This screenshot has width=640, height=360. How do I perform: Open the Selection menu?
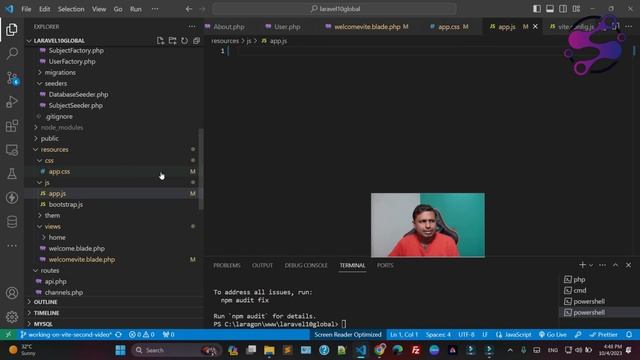click(x=71, y=9)
